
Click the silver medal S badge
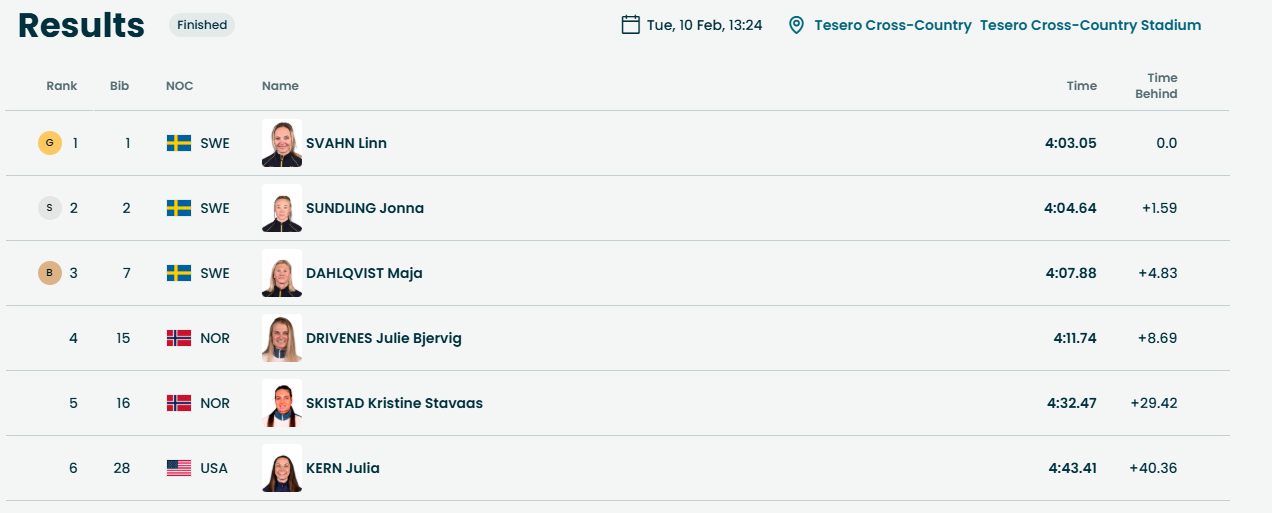click(x=50, y=208)
